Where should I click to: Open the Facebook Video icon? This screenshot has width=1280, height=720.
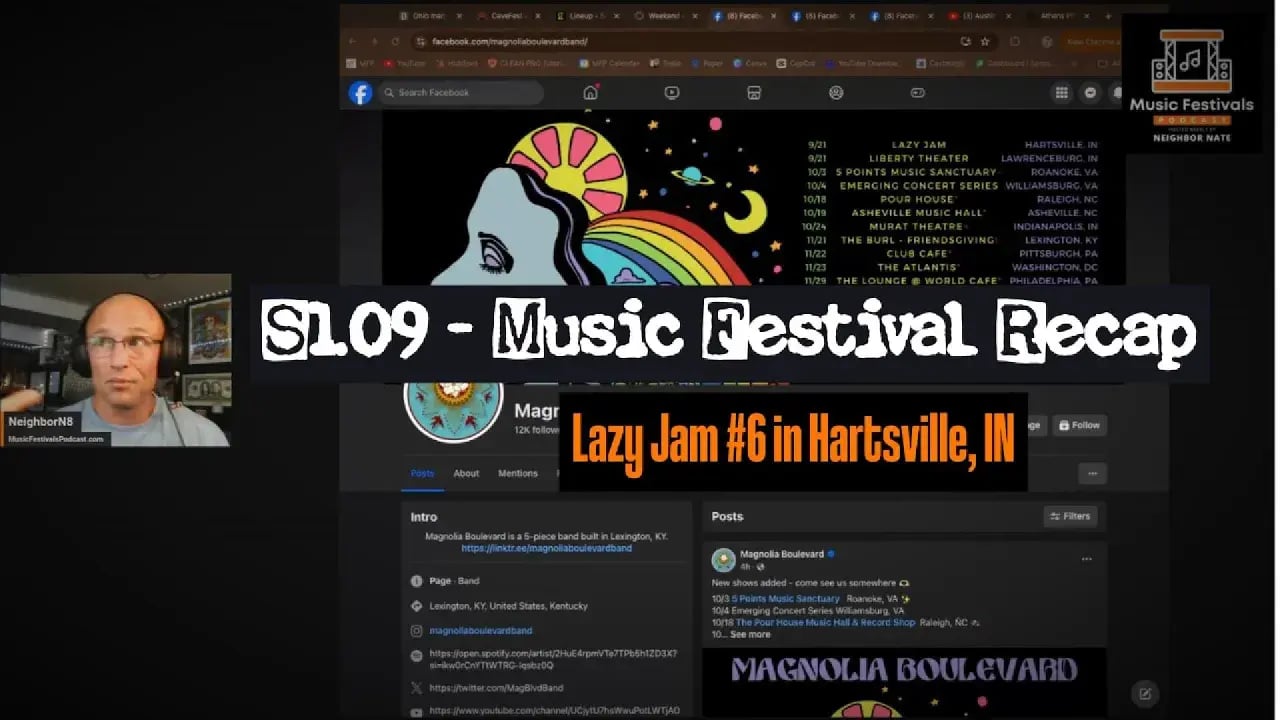672,93
